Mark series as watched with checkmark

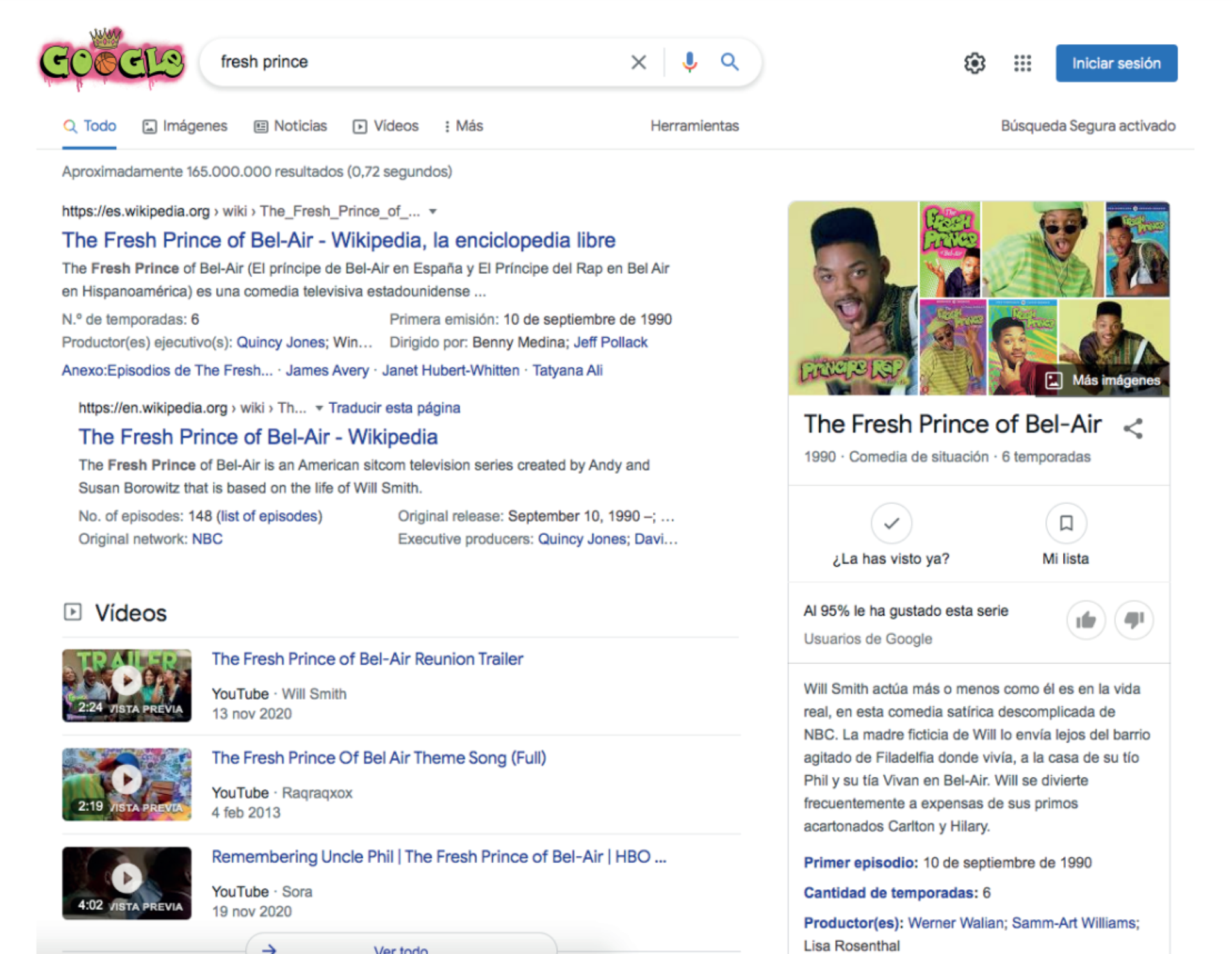pos(891,523)
